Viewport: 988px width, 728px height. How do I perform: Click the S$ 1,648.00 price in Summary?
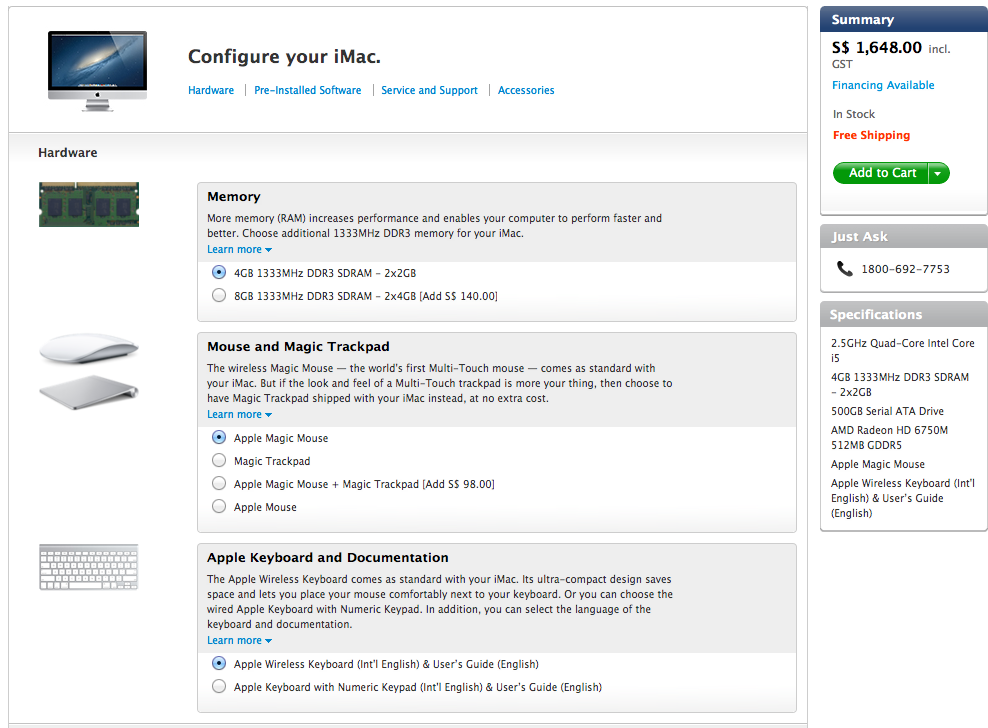pos(876,47)
